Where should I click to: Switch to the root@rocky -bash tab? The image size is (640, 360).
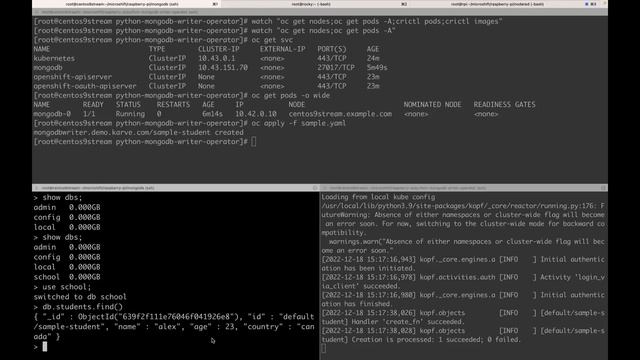tap(316, 4)
